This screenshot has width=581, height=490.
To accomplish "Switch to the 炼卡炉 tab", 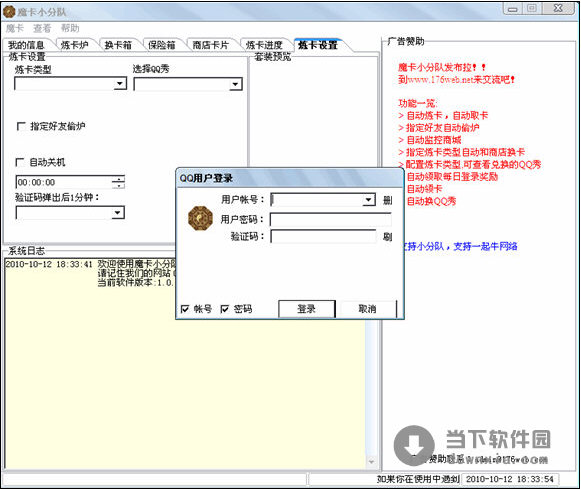I will (x=74, y=45).
